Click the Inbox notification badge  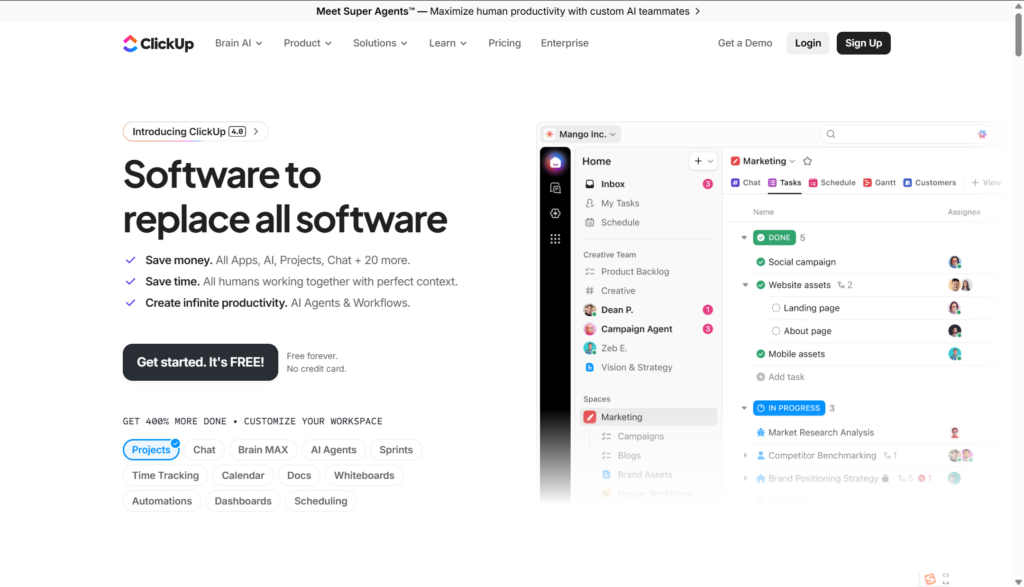[x=707, y=184]
